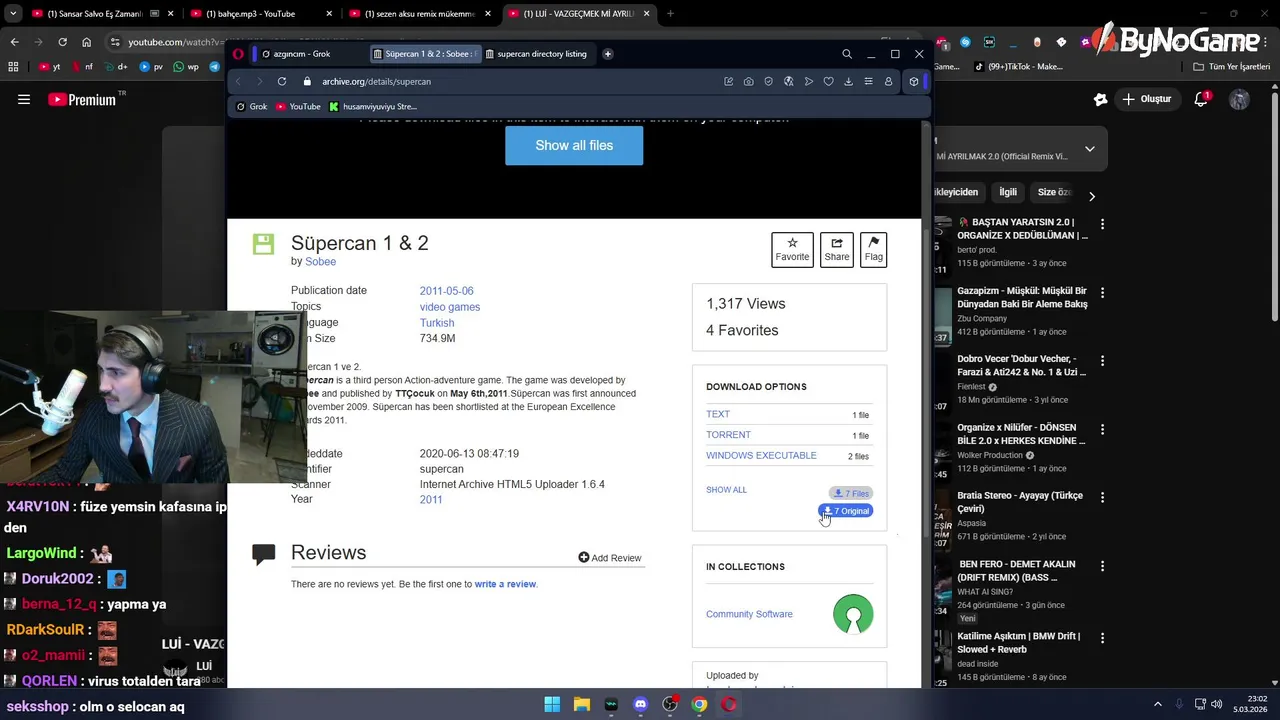Open Opera search magnifier icon
Viewport: 1280px width, 720px height.
pos(847,54)
